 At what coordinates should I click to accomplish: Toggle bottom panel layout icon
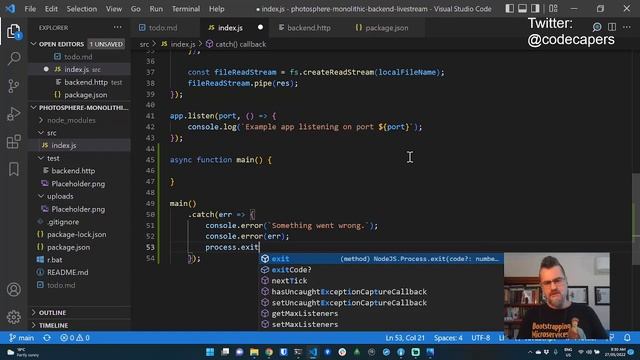tap(522, 9)
